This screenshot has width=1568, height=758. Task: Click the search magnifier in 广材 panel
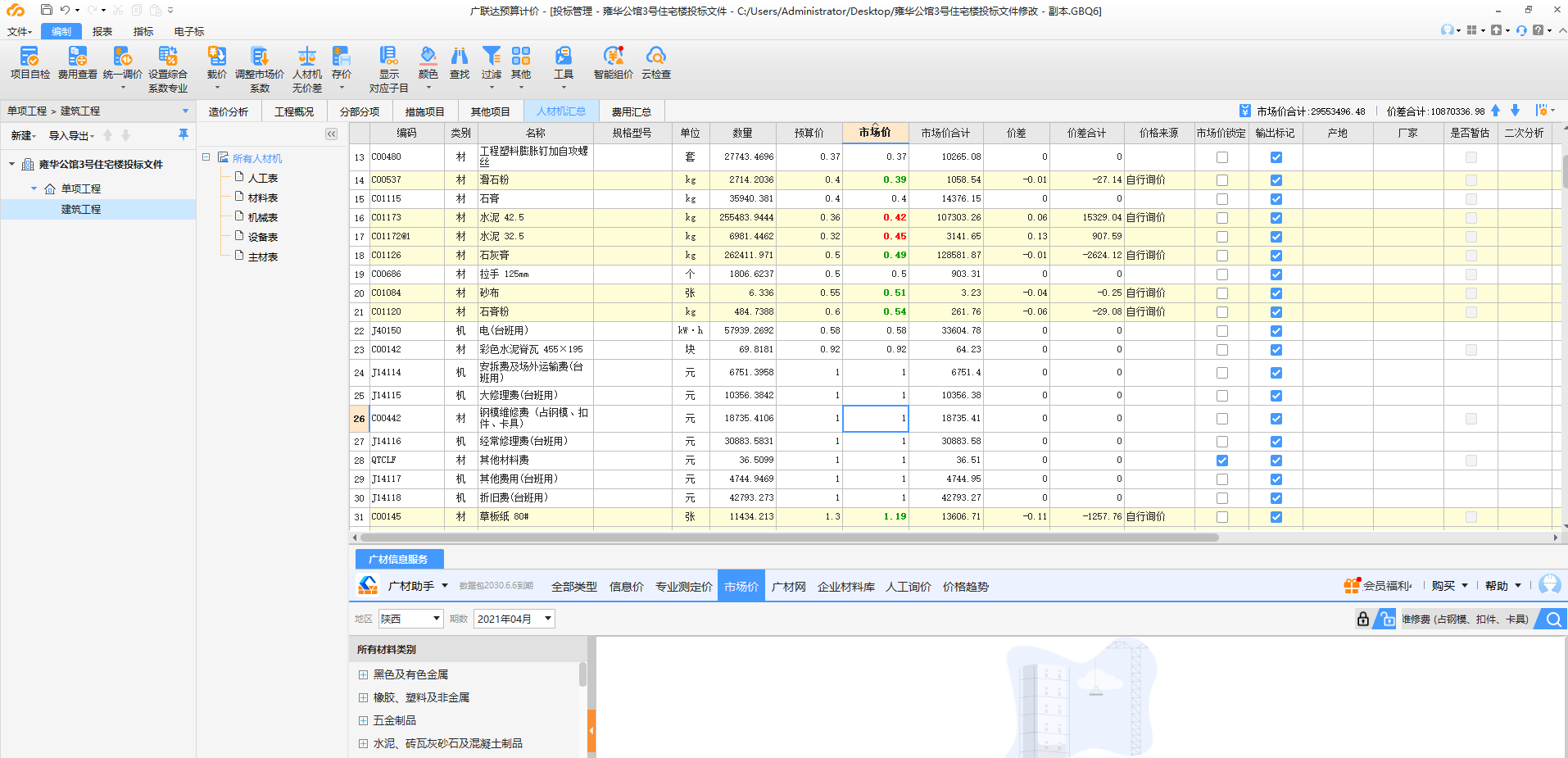tap(1552, 620)
